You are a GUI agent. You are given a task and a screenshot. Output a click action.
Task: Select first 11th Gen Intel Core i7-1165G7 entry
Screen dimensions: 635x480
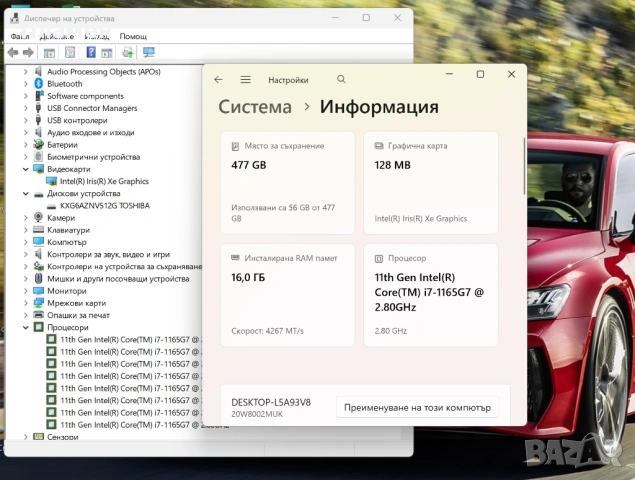pyautogui.click(x=131, y=339)
